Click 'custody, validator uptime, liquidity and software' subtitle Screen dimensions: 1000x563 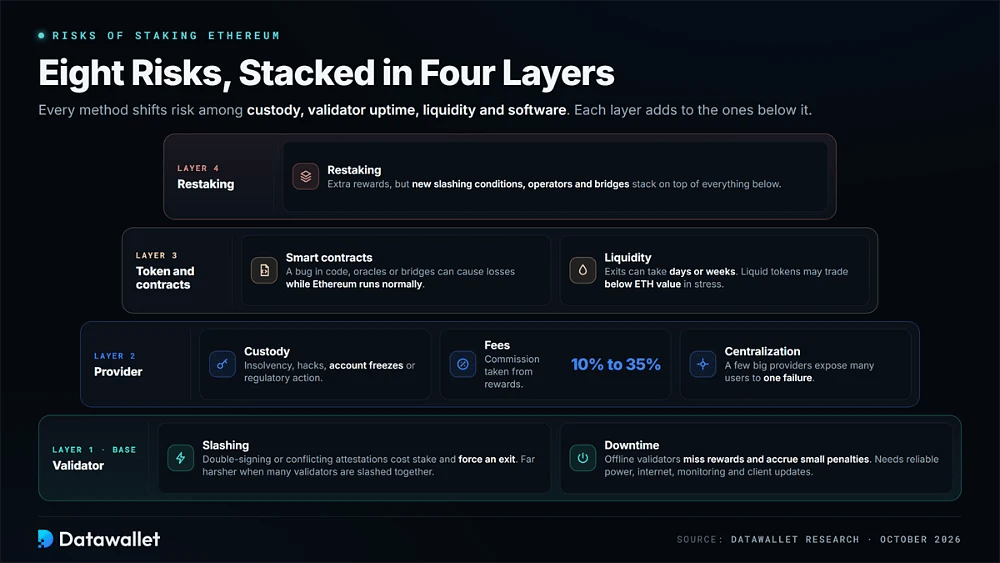406,110
